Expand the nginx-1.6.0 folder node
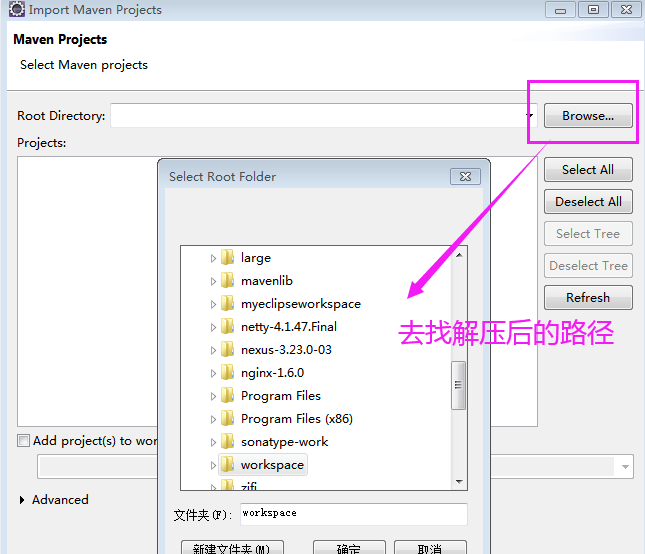This screenshot has height=554, width=645. 213,373
